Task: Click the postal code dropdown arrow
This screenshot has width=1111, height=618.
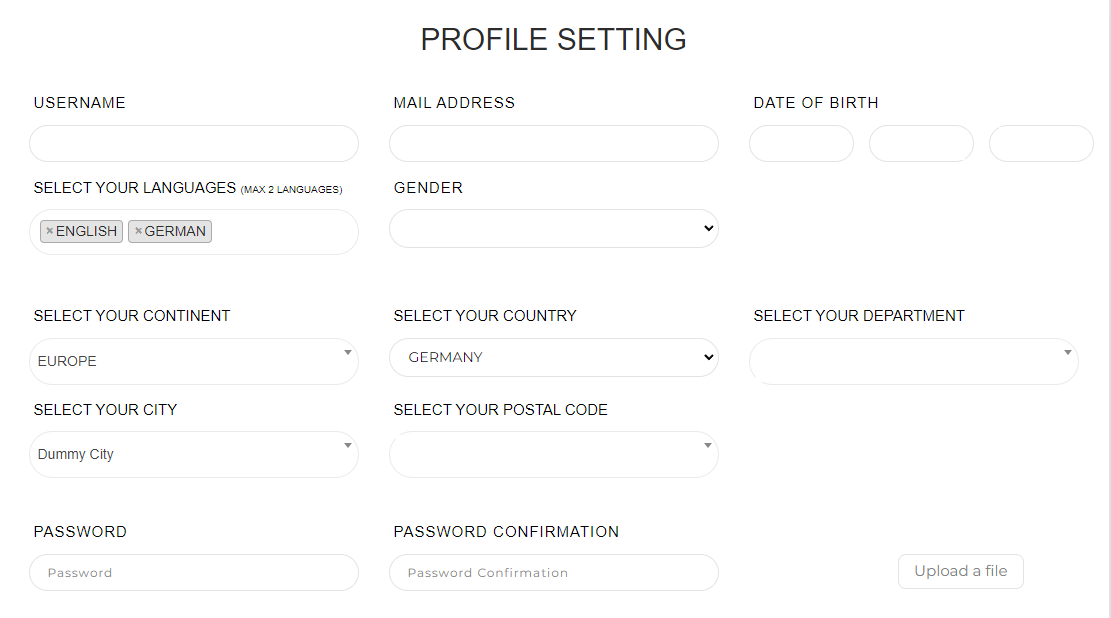Action: (x=708, y=445)
